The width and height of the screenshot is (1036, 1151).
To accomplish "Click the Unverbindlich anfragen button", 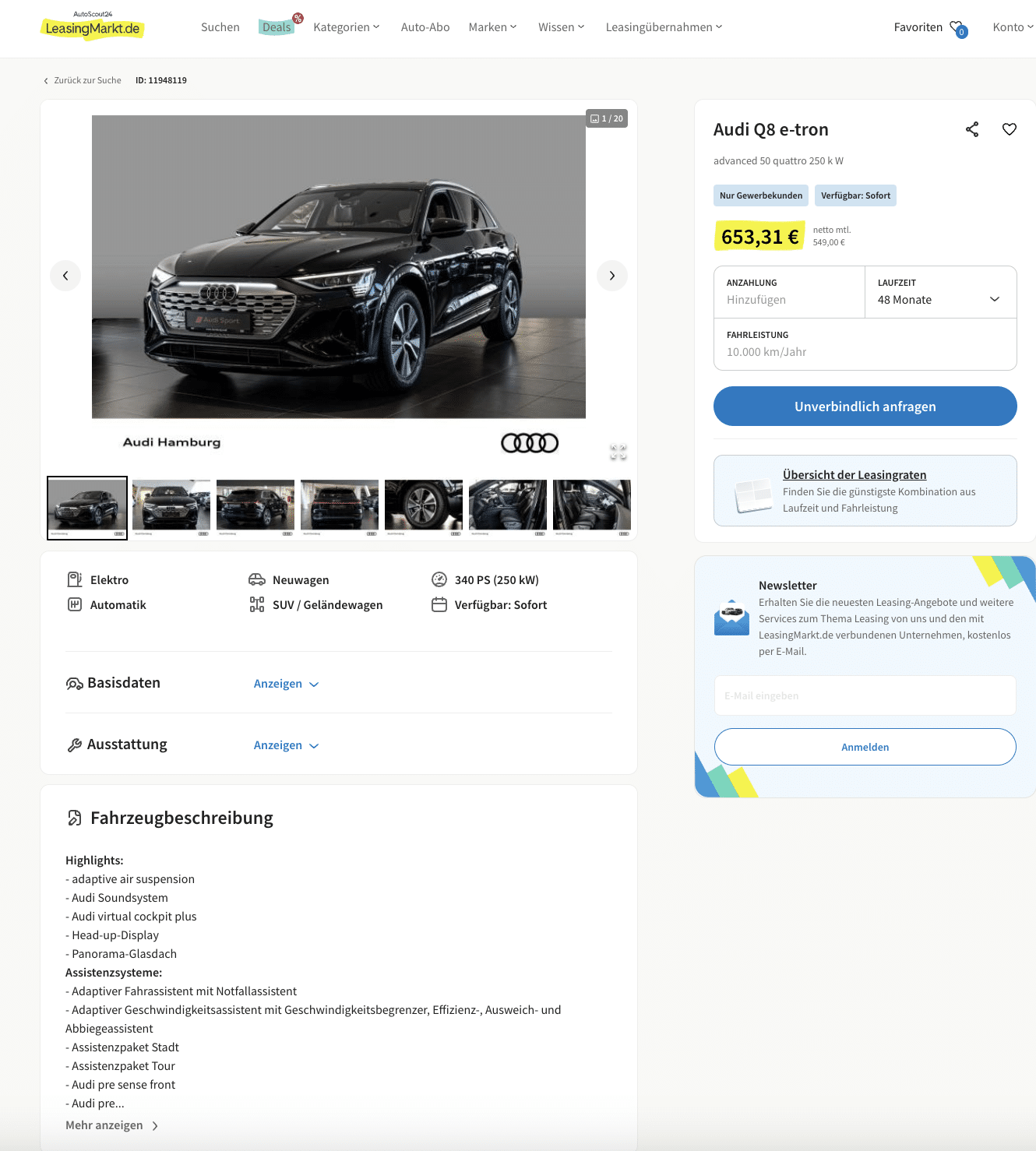I will [x=865, y=407].
